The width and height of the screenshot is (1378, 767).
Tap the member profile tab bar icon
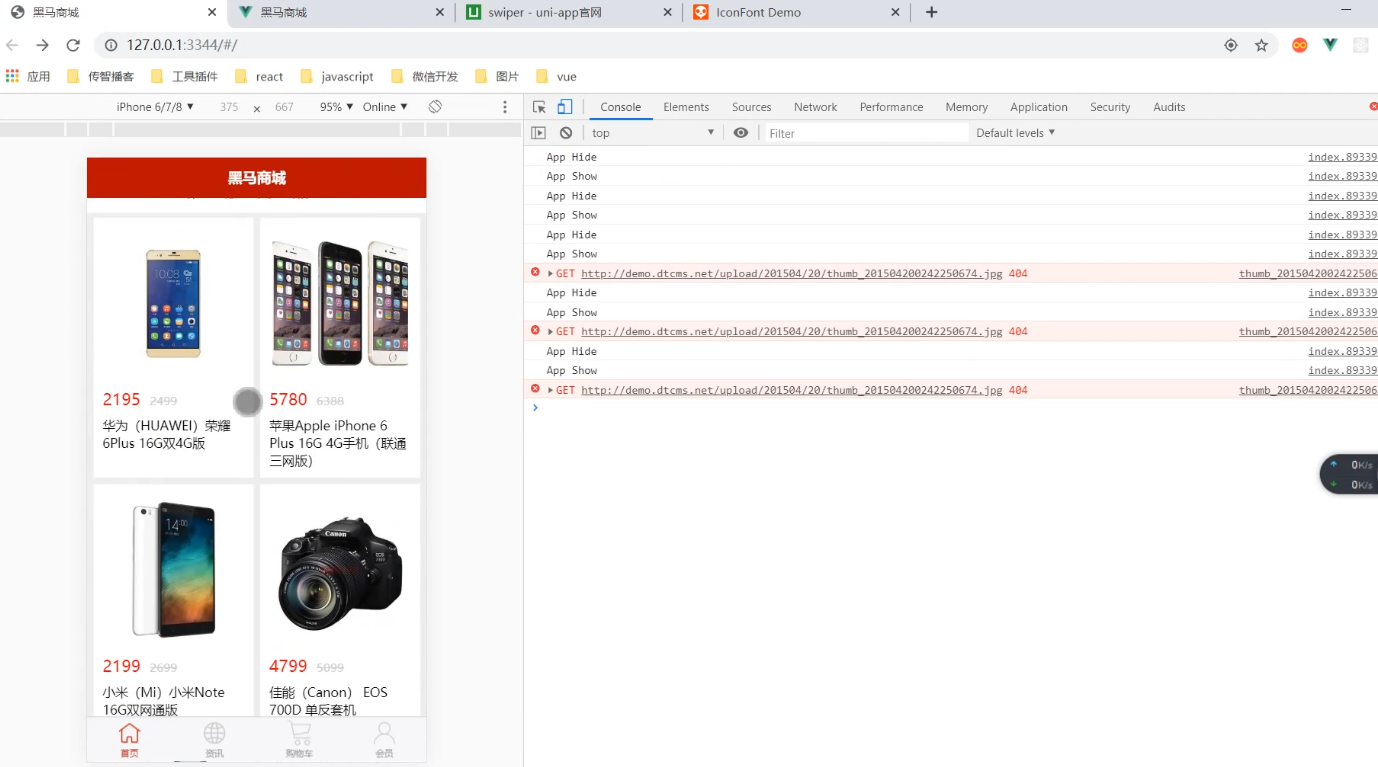pos(384,741)
